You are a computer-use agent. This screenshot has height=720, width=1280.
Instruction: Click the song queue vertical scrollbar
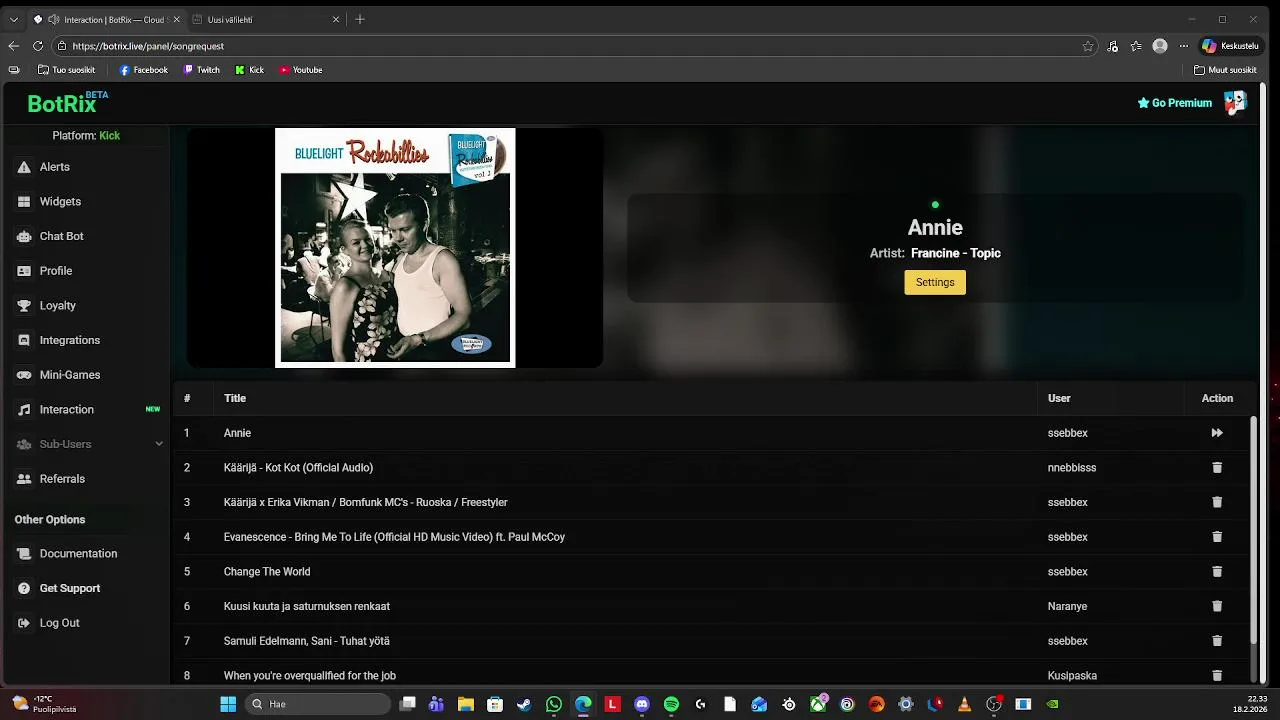[1254, 530]
